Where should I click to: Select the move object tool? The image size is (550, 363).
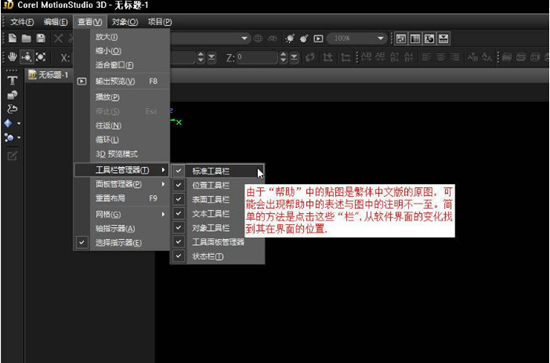(27, 57)
